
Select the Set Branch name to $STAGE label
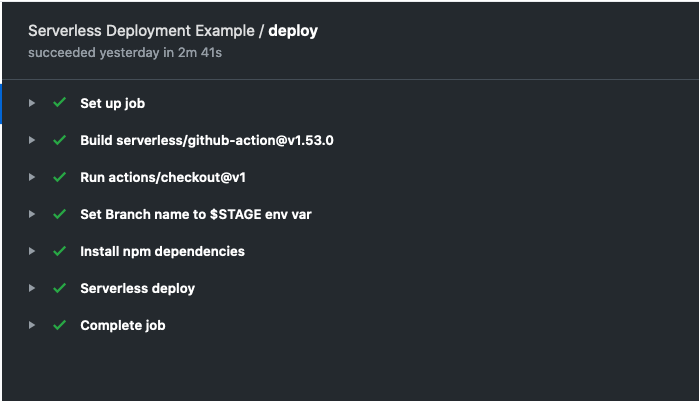[x=188, y=214]
